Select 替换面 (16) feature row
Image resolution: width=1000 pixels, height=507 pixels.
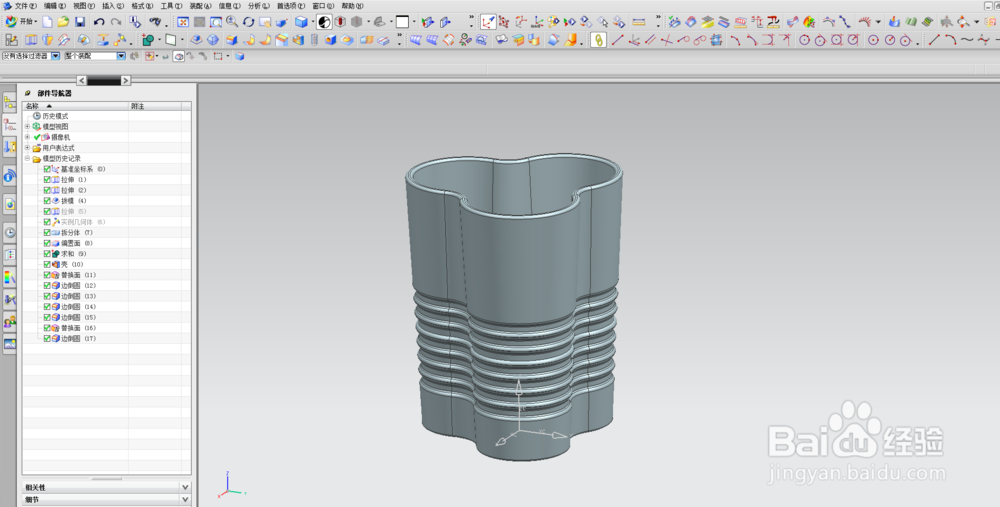point(78,328)
